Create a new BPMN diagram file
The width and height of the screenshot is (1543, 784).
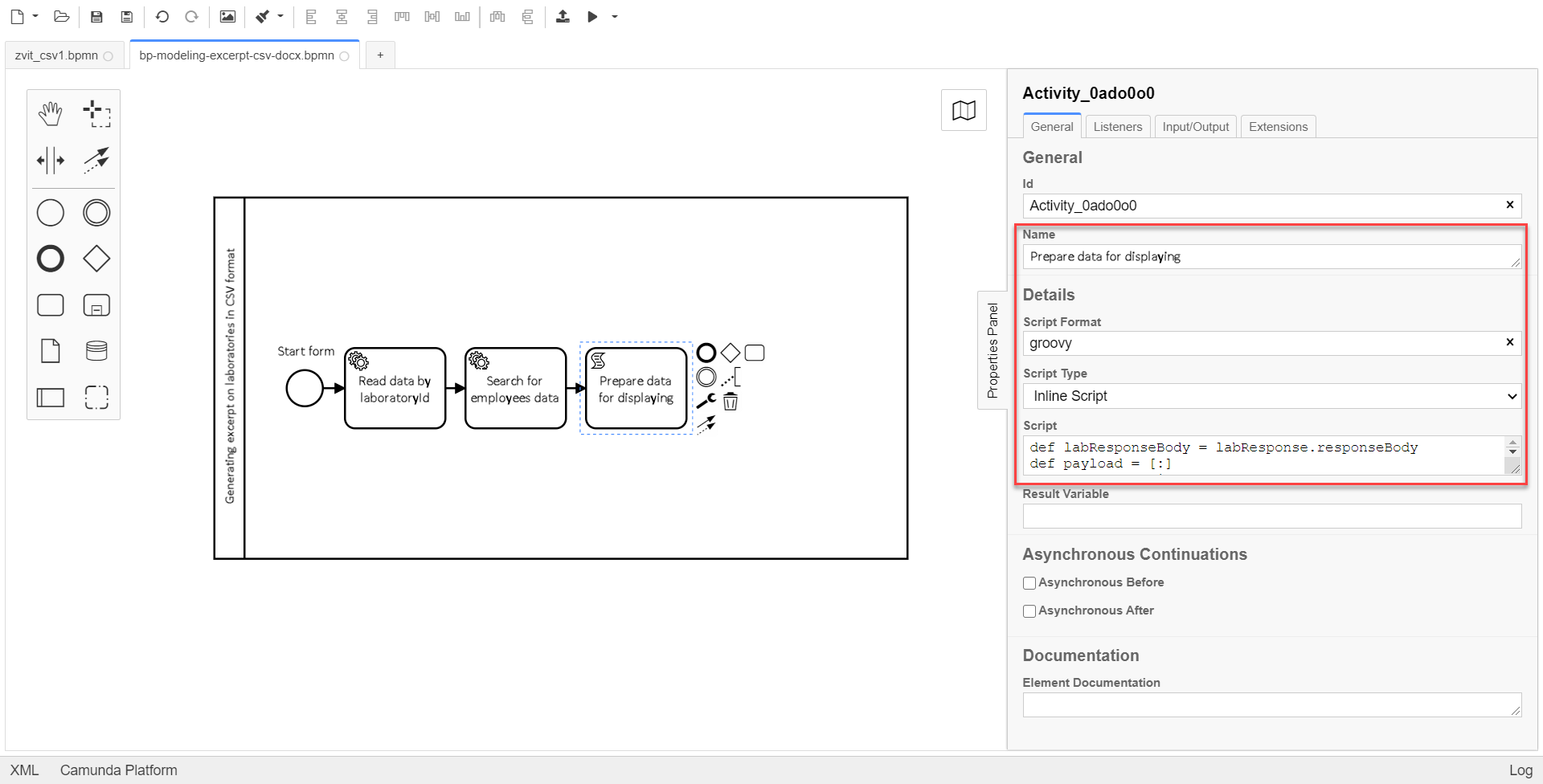(17, 16)
